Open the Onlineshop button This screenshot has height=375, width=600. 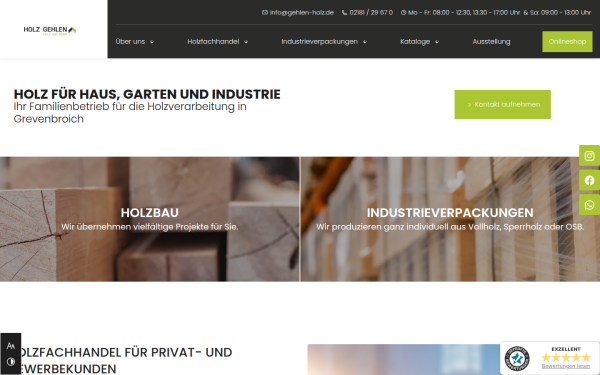(567, 41)
